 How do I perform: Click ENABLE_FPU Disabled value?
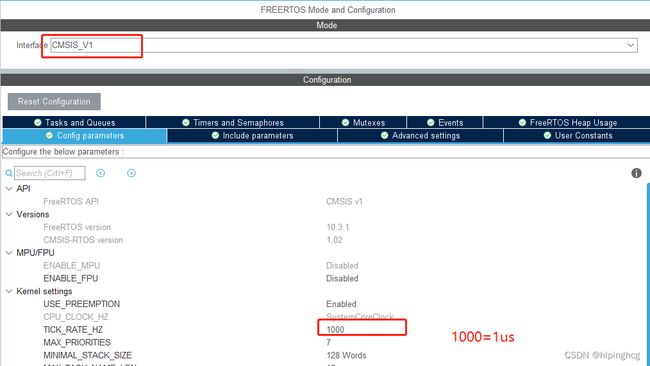(x=342, y=278)
